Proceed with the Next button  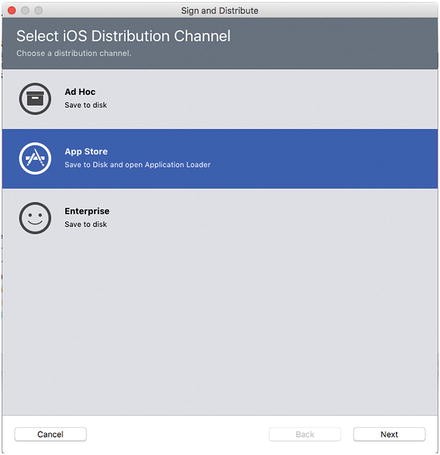coord(389,434)
